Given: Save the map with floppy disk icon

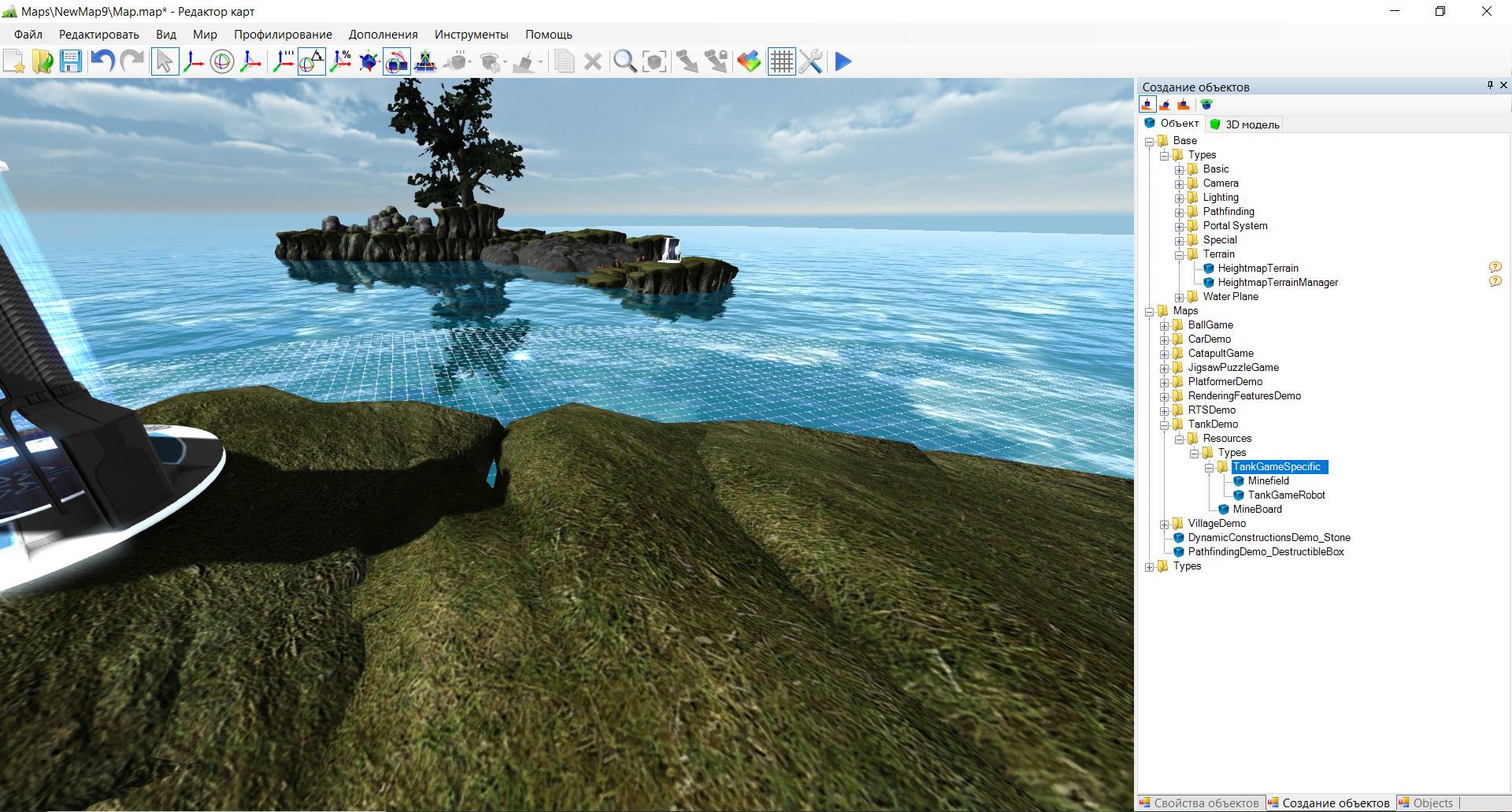Looking at the screenshot, I should tap(71, 61).
